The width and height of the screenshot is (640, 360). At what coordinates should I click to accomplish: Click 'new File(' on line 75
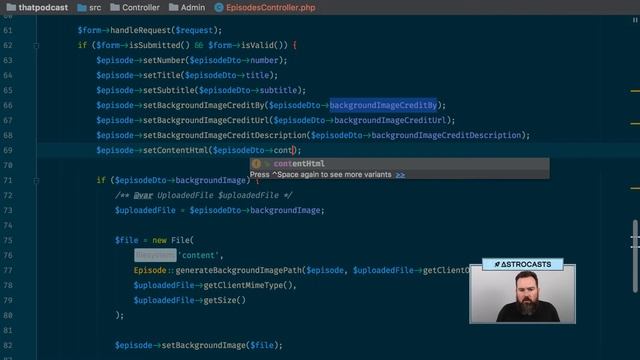[173, 240]
